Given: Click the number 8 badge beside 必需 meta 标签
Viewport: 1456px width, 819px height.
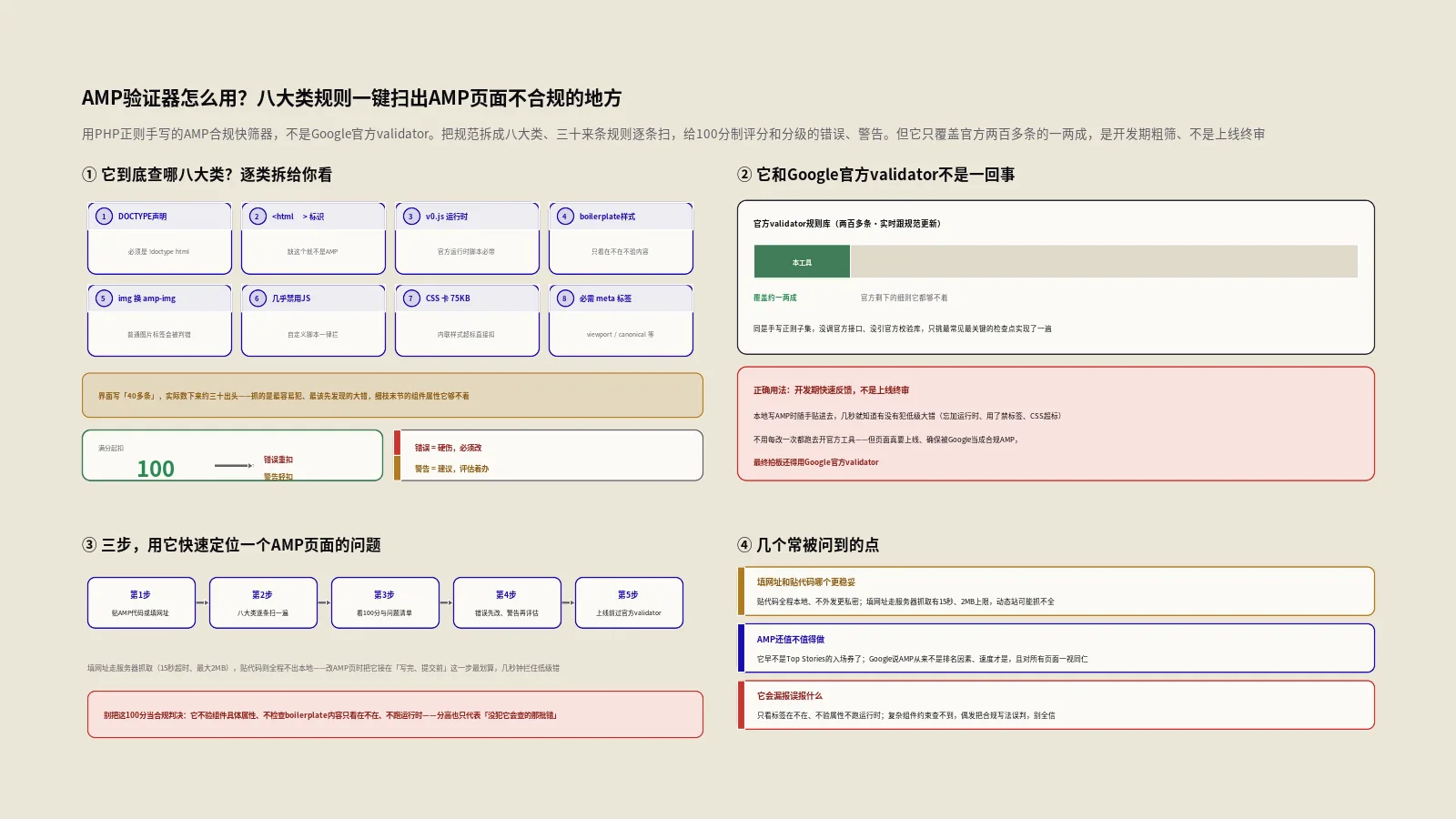Looking at the screenshot, I should tap(565, 298).
